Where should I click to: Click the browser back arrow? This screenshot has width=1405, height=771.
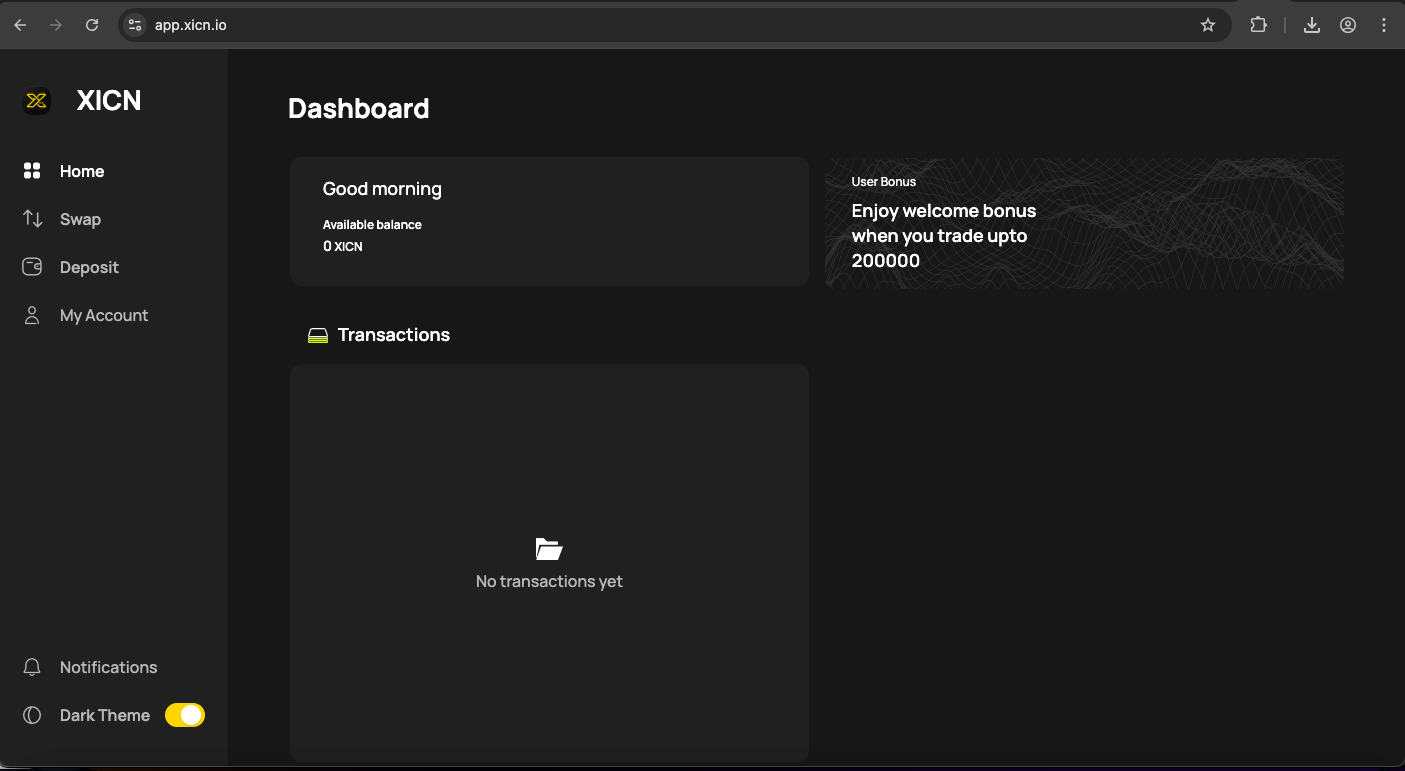point(20,25)
